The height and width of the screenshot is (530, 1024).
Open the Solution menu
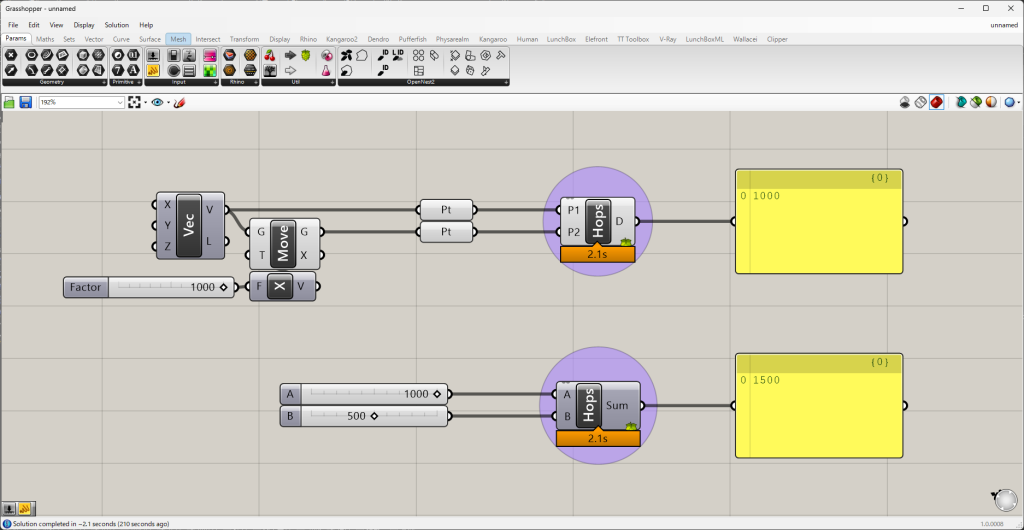[x=116, y=24]
